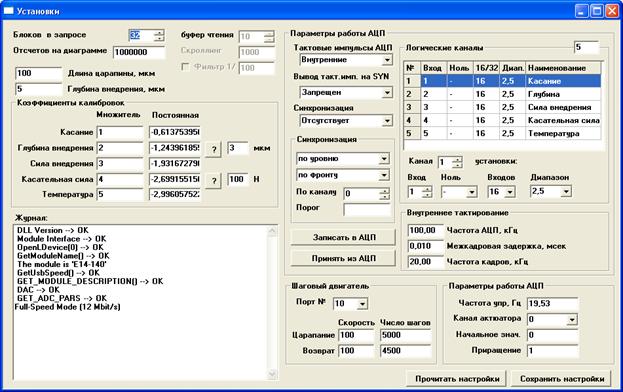Screen dimensions: 623x392
Task: Enable the Фильтр 1/ checkbox
Action: click(x=185, y=67)
